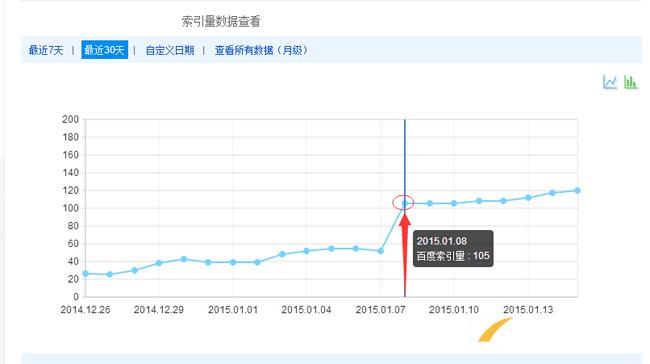Click the 2015.01.10 axis label
The width and height of the screenshot is (650, 364).
point(454,310)
